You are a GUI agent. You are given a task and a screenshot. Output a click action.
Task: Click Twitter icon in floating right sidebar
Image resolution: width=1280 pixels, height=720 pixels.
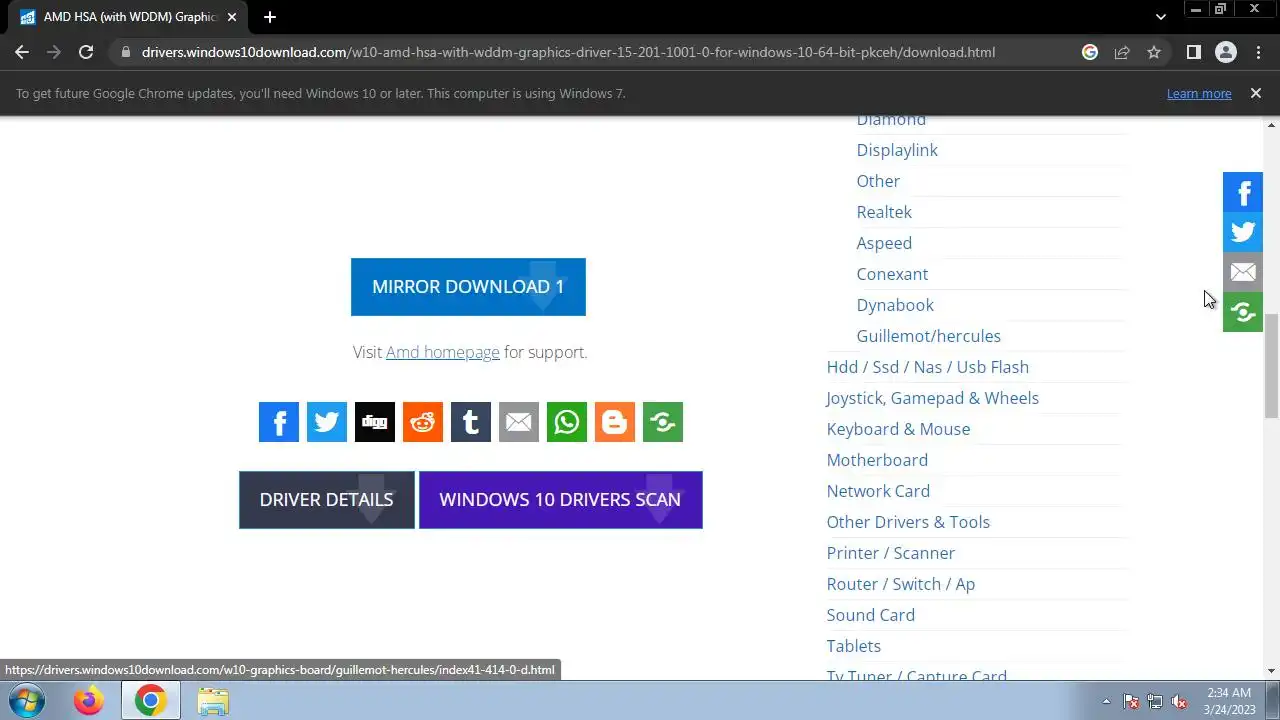point(1243,232)
